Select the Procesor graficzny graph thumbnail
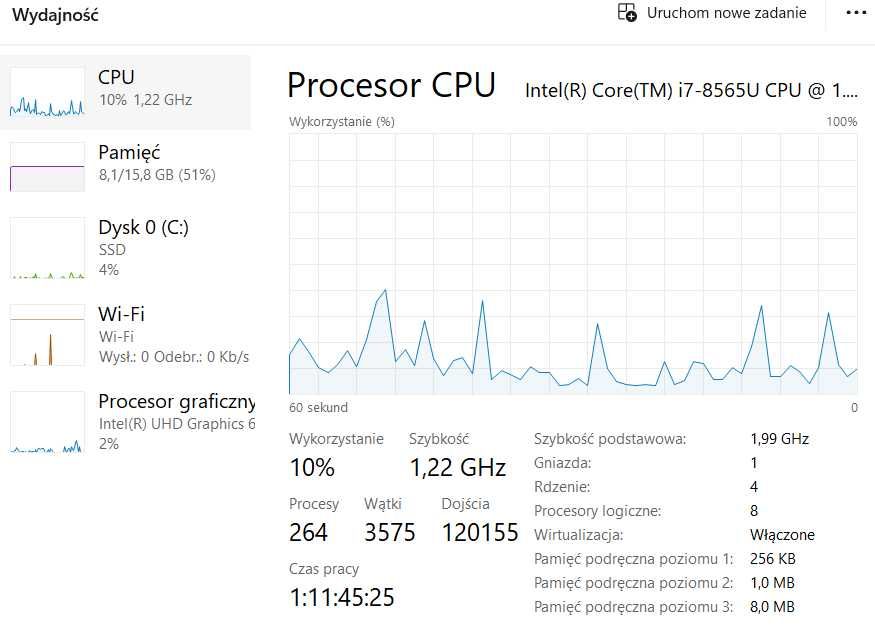Image resolution: width=875 pixels, height=632 pixels. pyautogui.click(x=47, y=422)
